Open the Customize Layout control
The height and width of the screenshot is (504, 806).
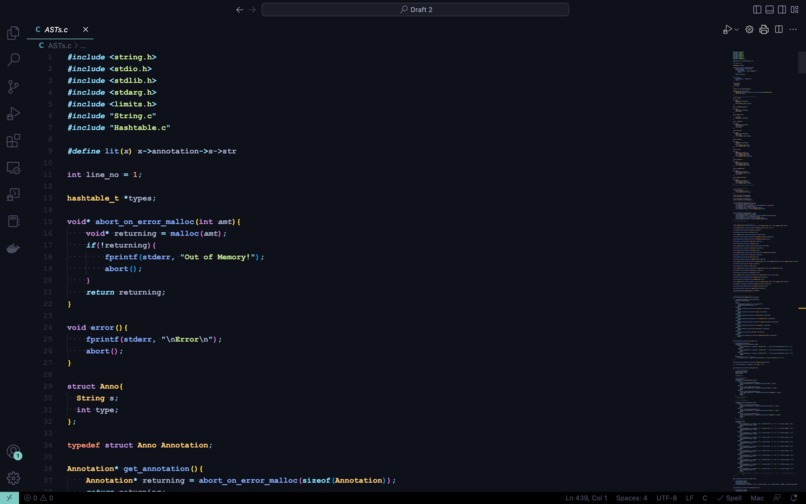[x=795, y=10]
